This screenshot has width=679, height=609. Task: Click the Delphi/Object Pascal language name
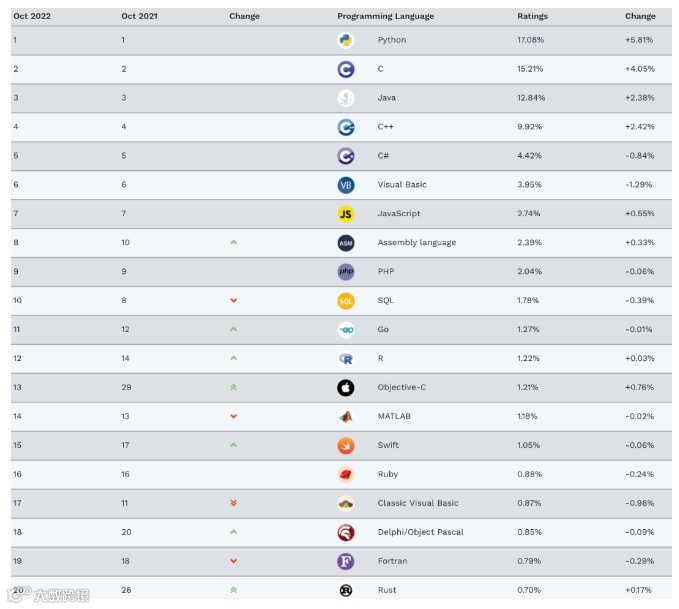[x=420, y=533]
